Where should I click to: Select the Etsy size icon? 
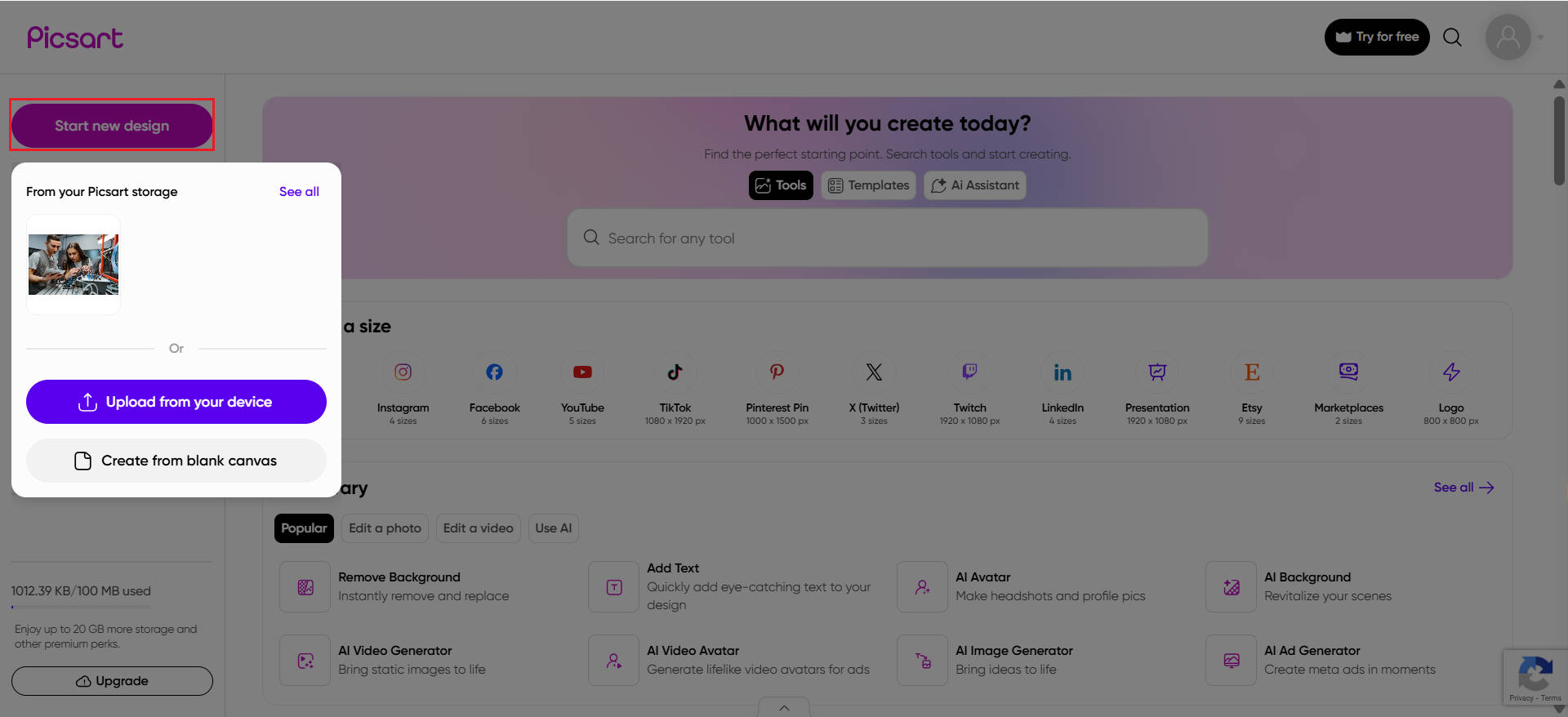1252,372
